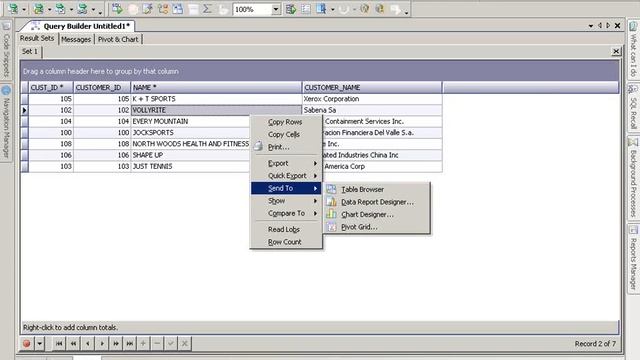
Task: Send results to Table Browser
Action: click(x=376, y=189)
